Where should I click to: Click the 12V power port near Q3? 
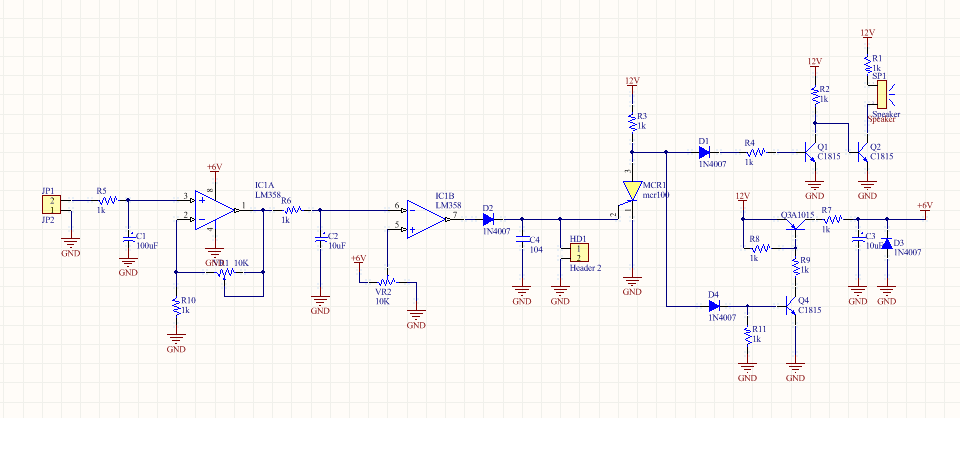click(x=743, y=198)
